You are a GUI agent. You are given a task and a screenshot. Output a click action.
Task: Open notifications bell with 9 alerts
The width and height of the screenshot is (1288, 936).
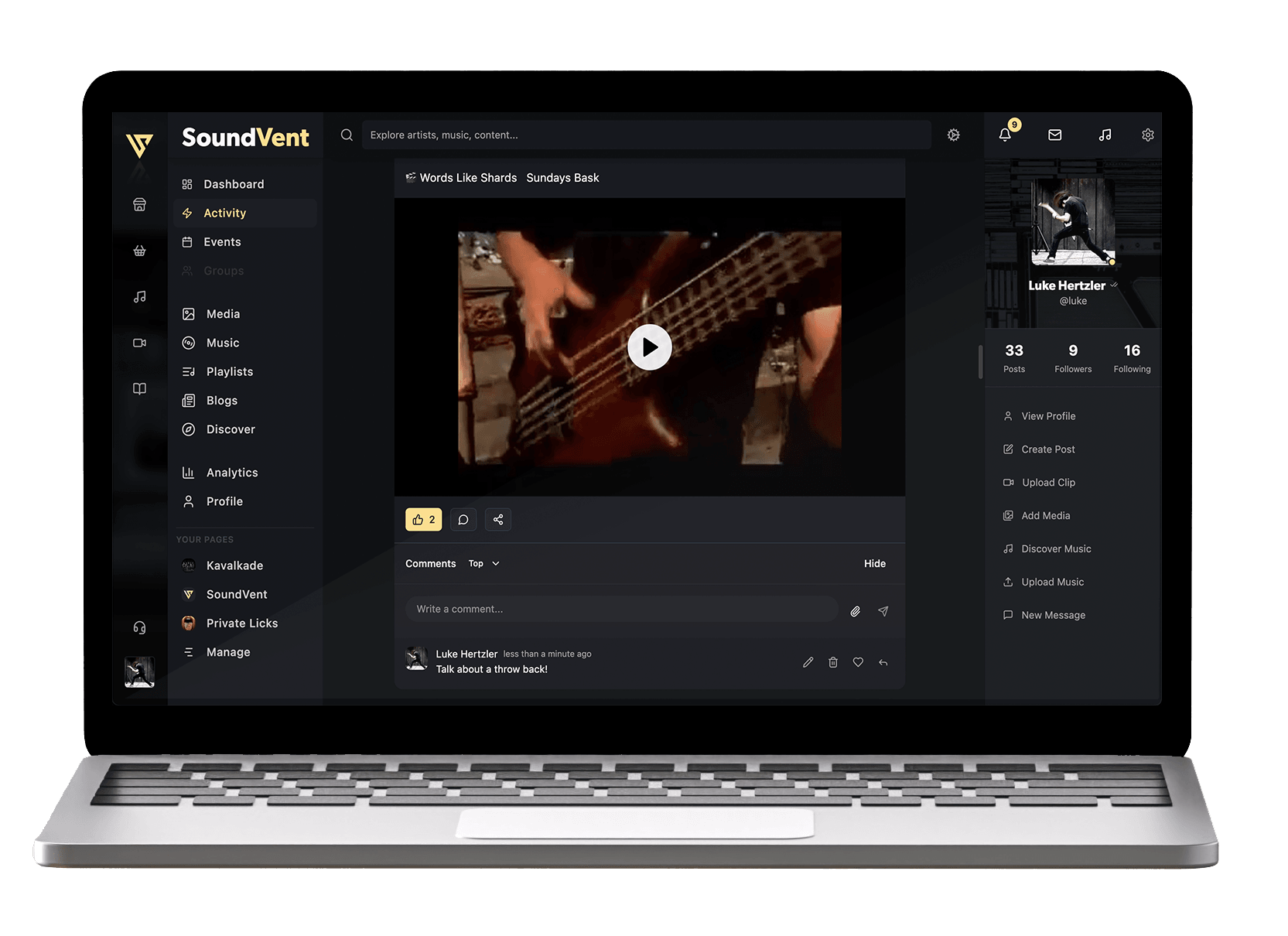(1004, 135)
